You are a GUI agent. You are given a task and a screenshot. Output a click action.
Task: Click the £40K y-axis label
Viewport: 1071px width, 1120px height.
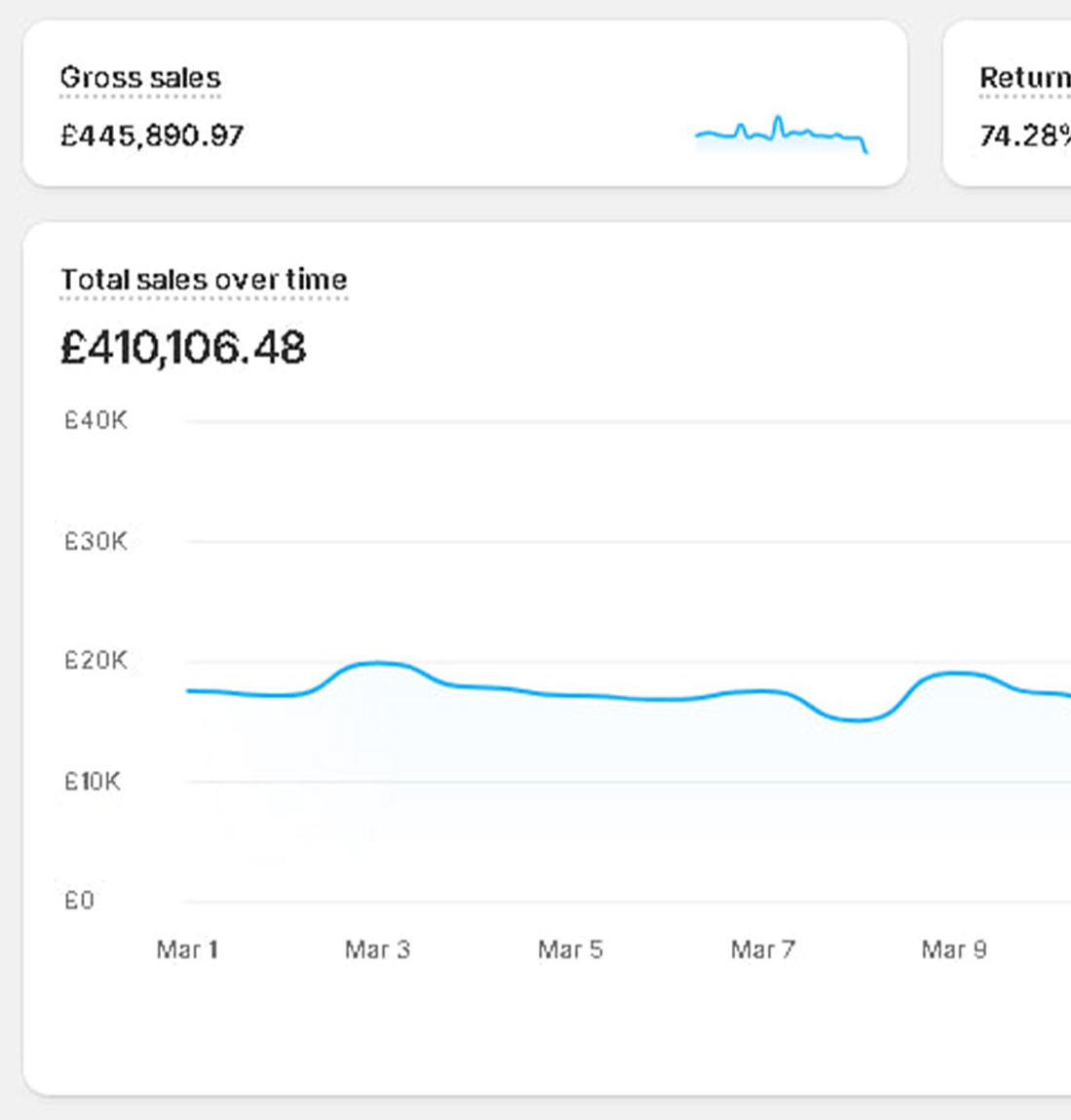(96, 421)
